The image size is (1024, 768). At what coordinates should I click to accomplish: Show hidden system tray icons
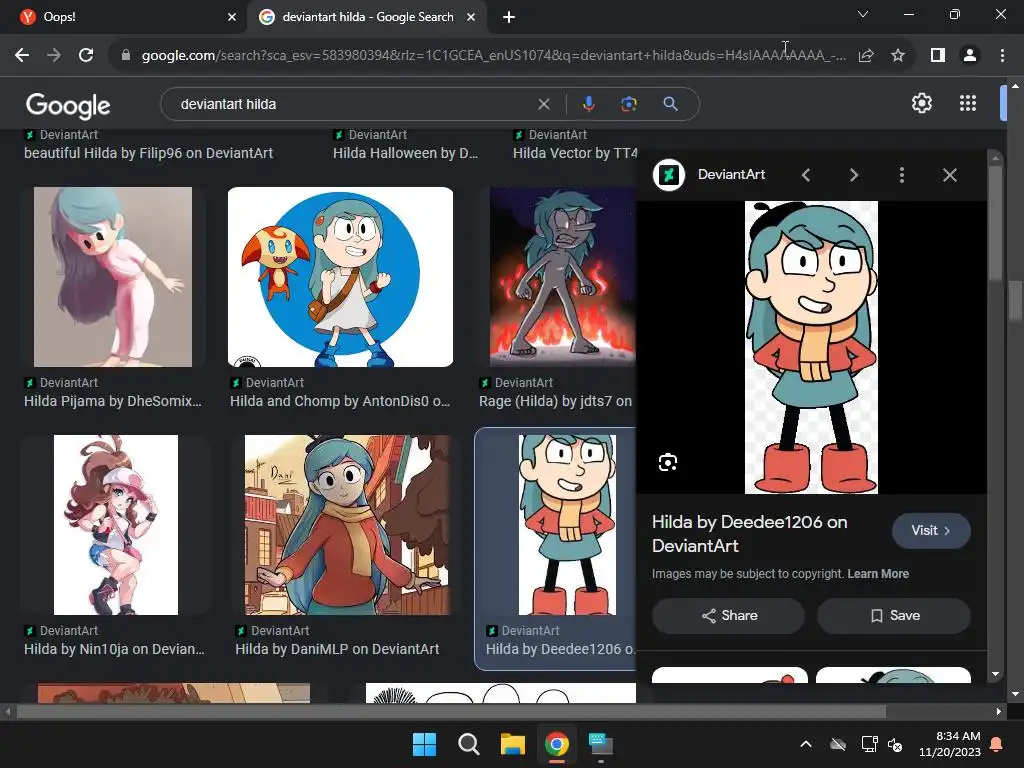[x=806, y=744]
